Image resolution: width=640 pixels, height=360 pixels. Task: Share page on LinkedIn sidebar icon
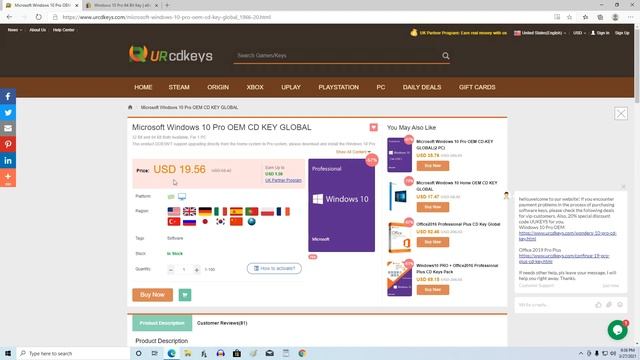[x=8, y=160]
